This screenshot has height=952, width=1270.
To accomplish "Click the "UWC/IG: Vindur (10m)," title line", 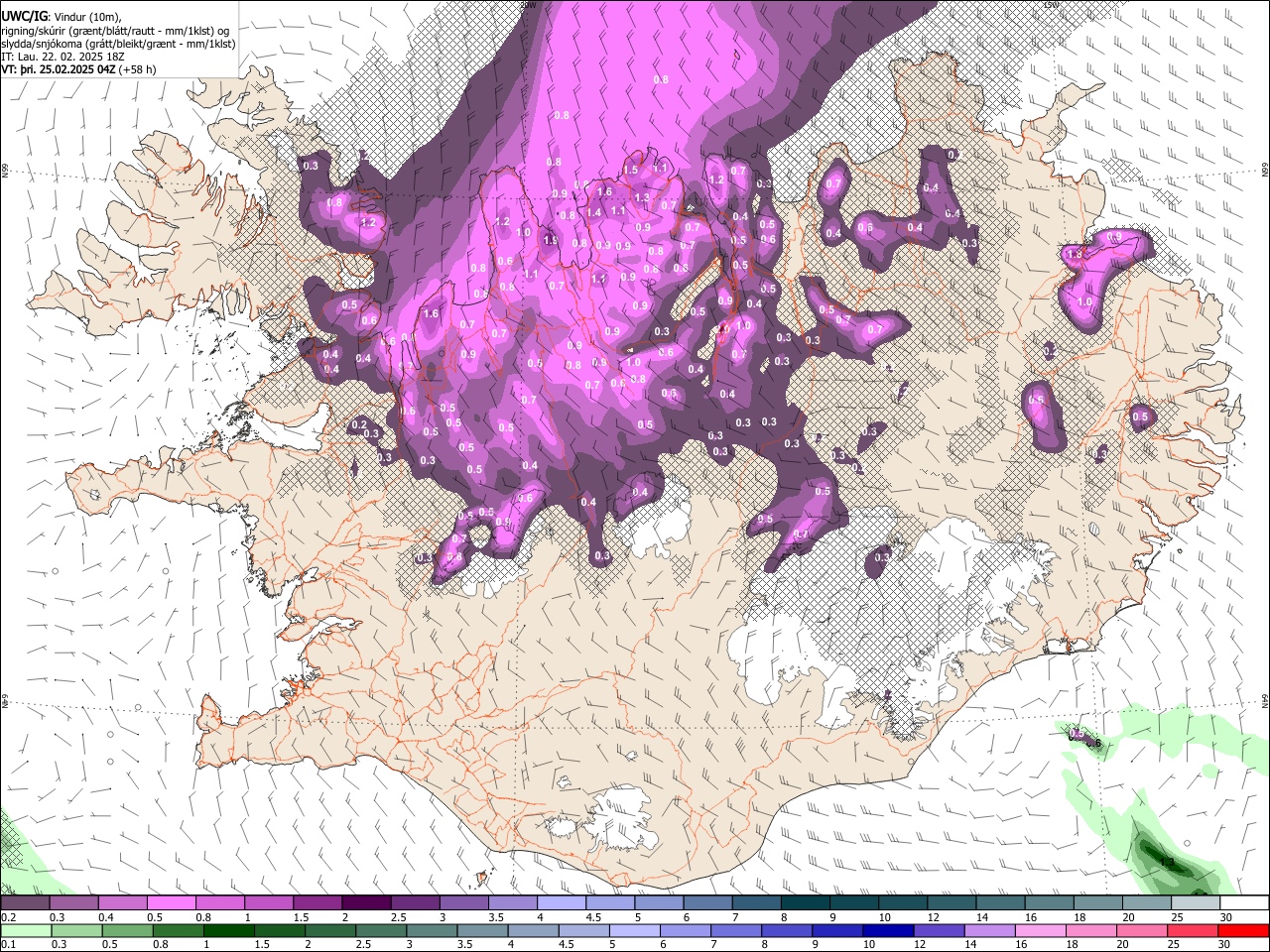I will [62, 17].
